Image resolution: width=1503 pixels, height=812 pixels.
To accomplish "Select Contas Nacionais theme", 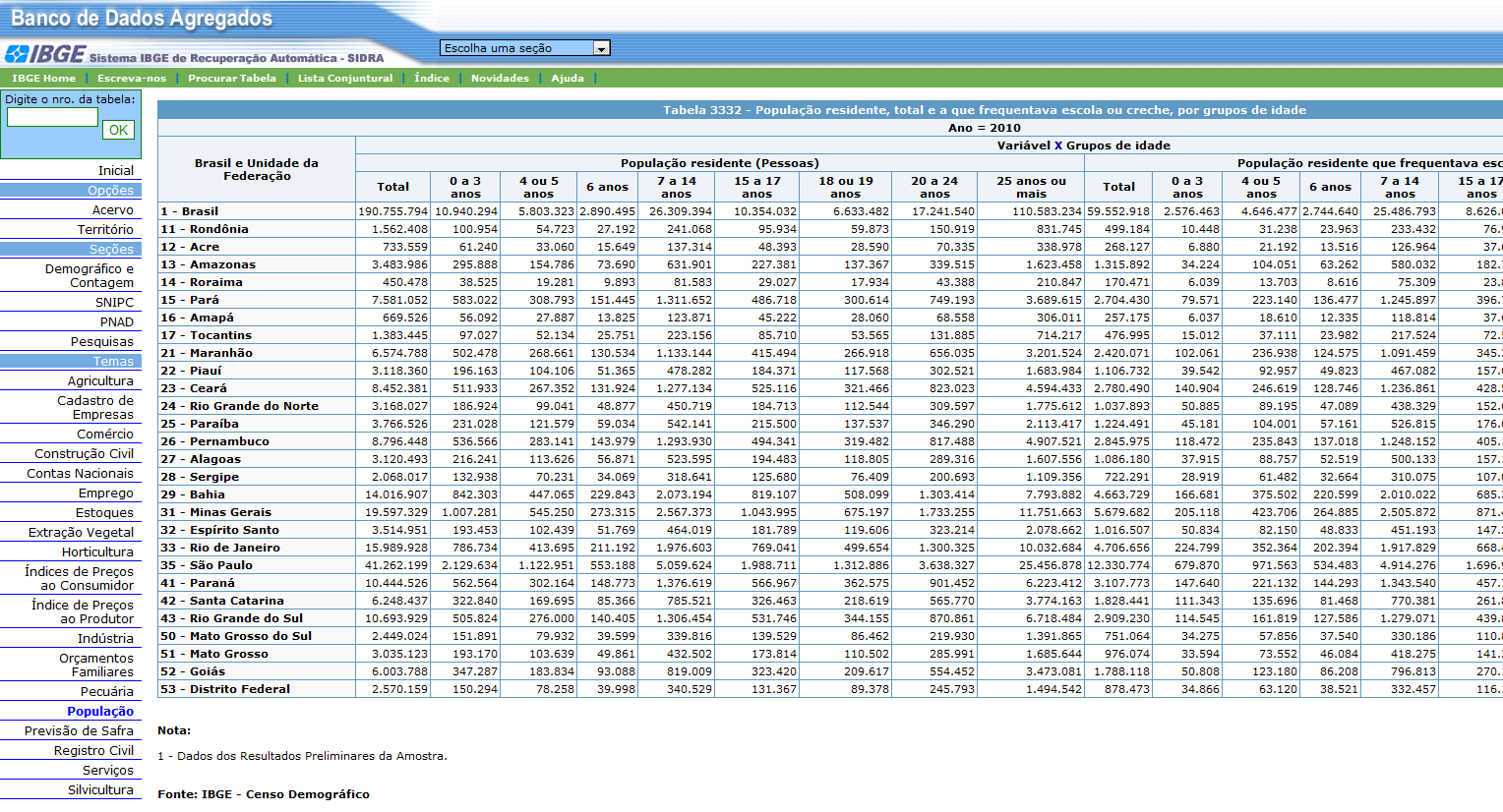I will (80, 473).
